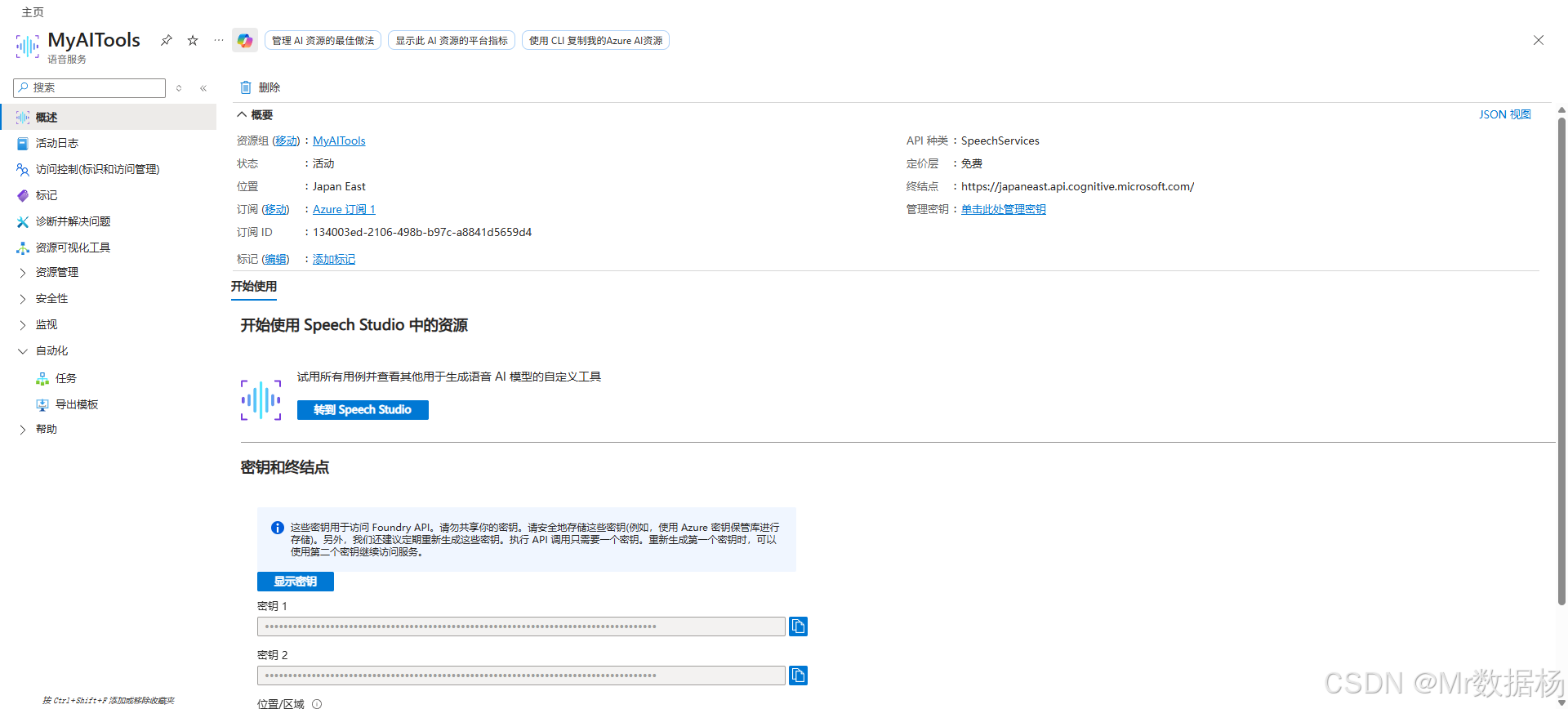Click the 密钥 2 masked field
Image resolution: width=1568 pixels, height=709 pixels.
pyautogui.click(x=521, y=676)
